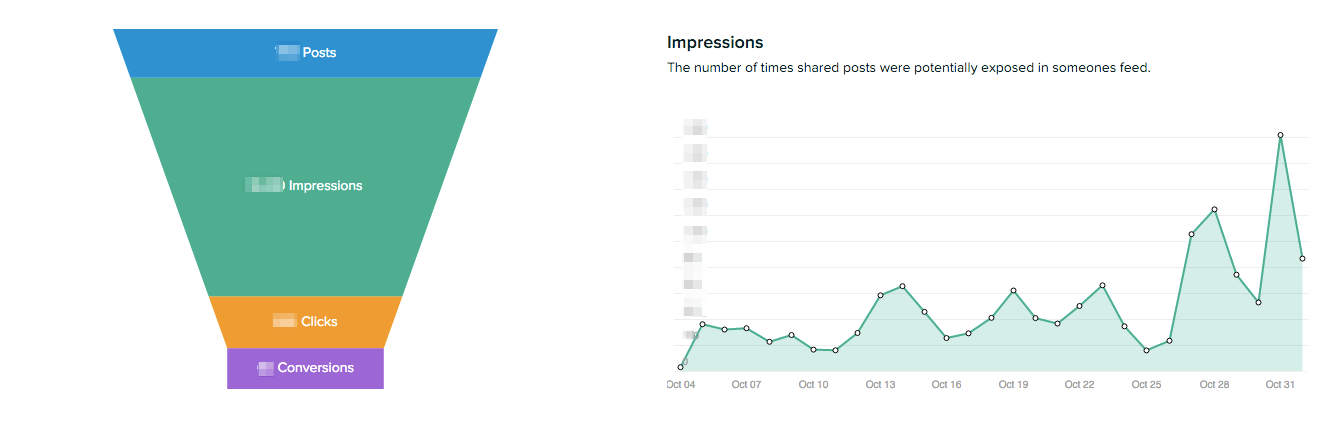Click the Impressions chart heading

tap(715, 42)
